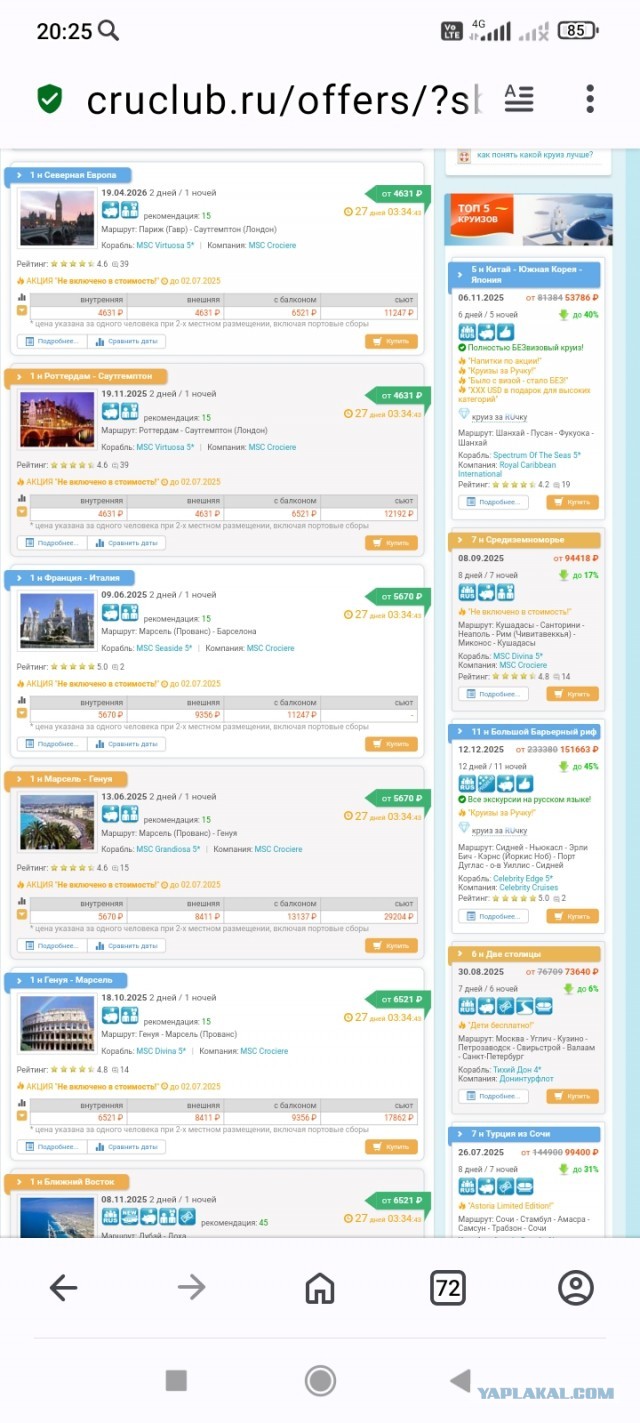Open MSC Crociere company link in Генуя - Марсель card
The image size is (640, 1423).
coord(264,1051)
